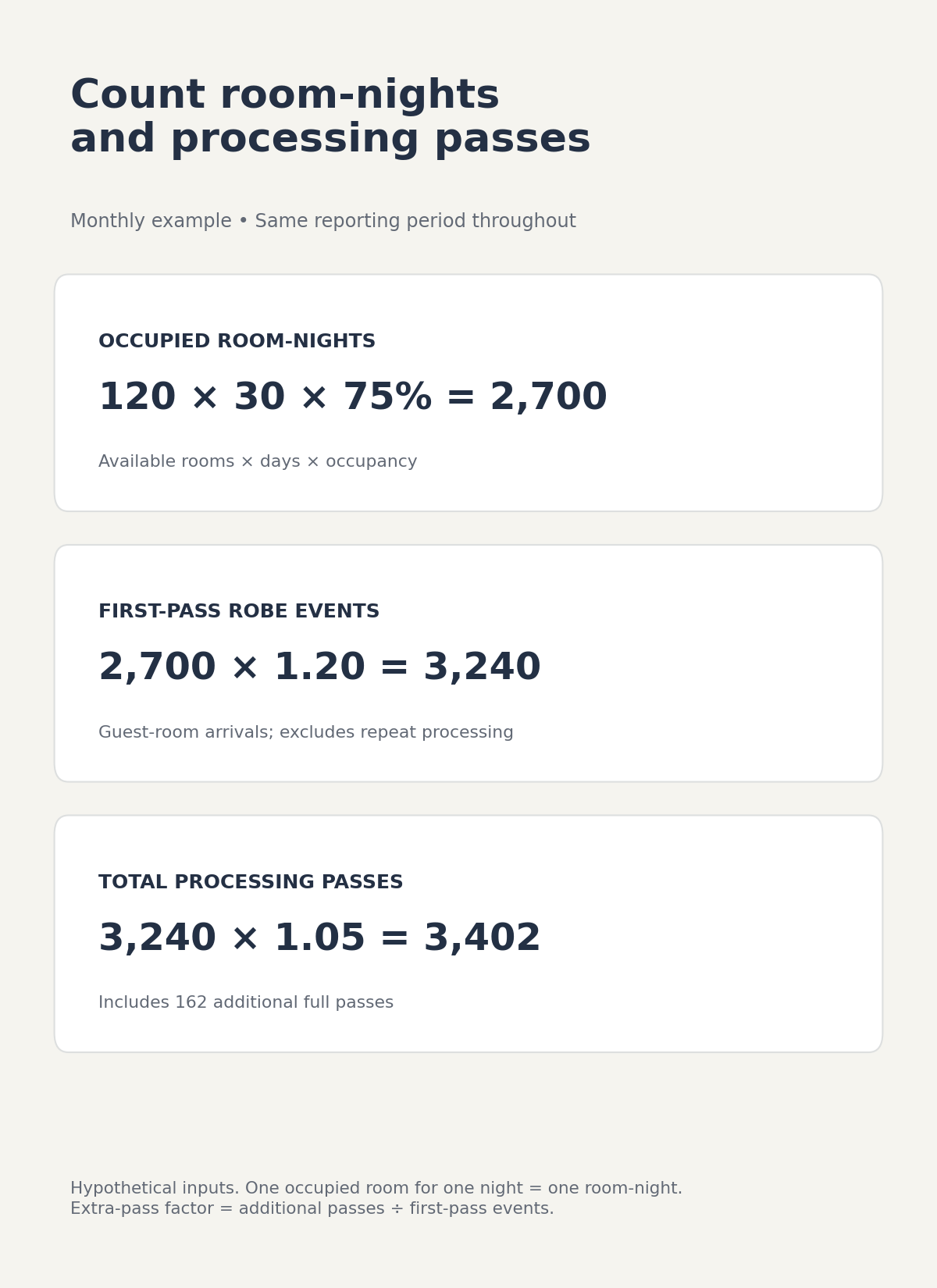This screenshot has height=1288, width=937.
Task: Click 'Includes 162 additional full passes' caption
Action: [246, 1003]
